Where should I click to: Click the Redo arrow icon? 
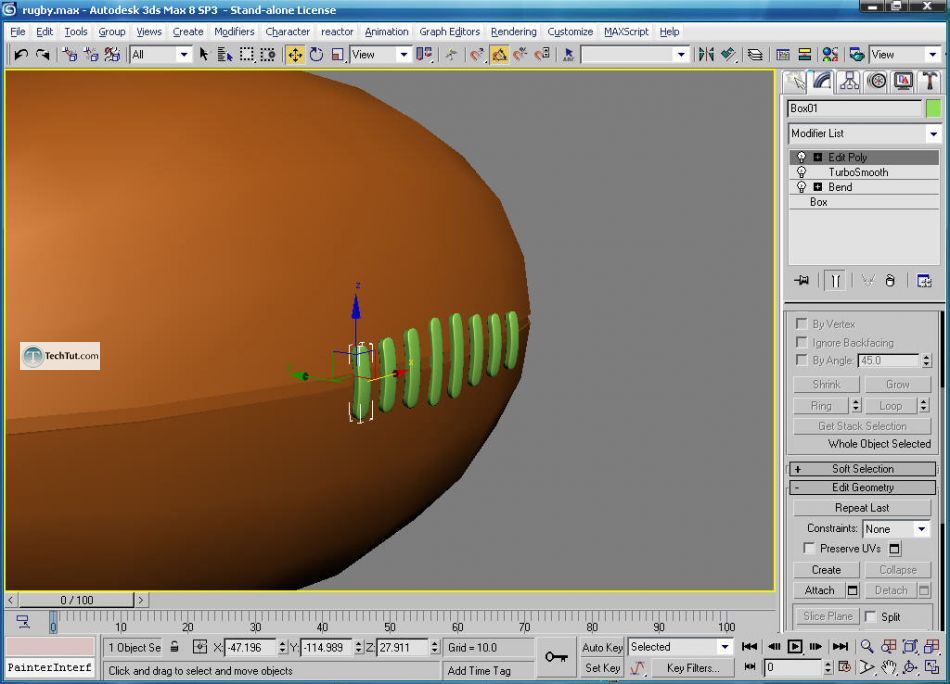pos(42,55)
